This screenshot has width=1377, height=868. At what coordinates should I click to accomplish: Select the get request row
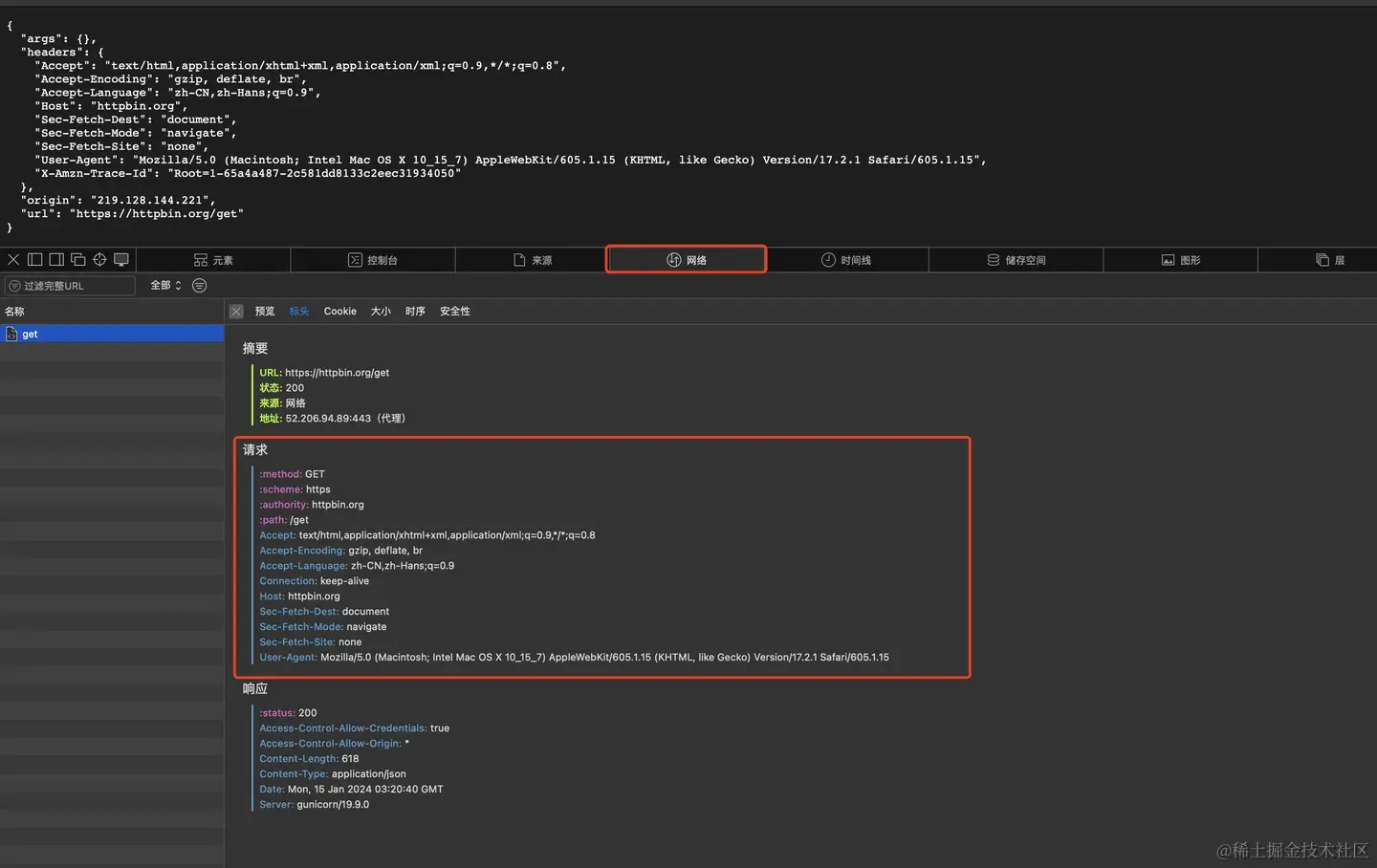[x=112, y=334]
